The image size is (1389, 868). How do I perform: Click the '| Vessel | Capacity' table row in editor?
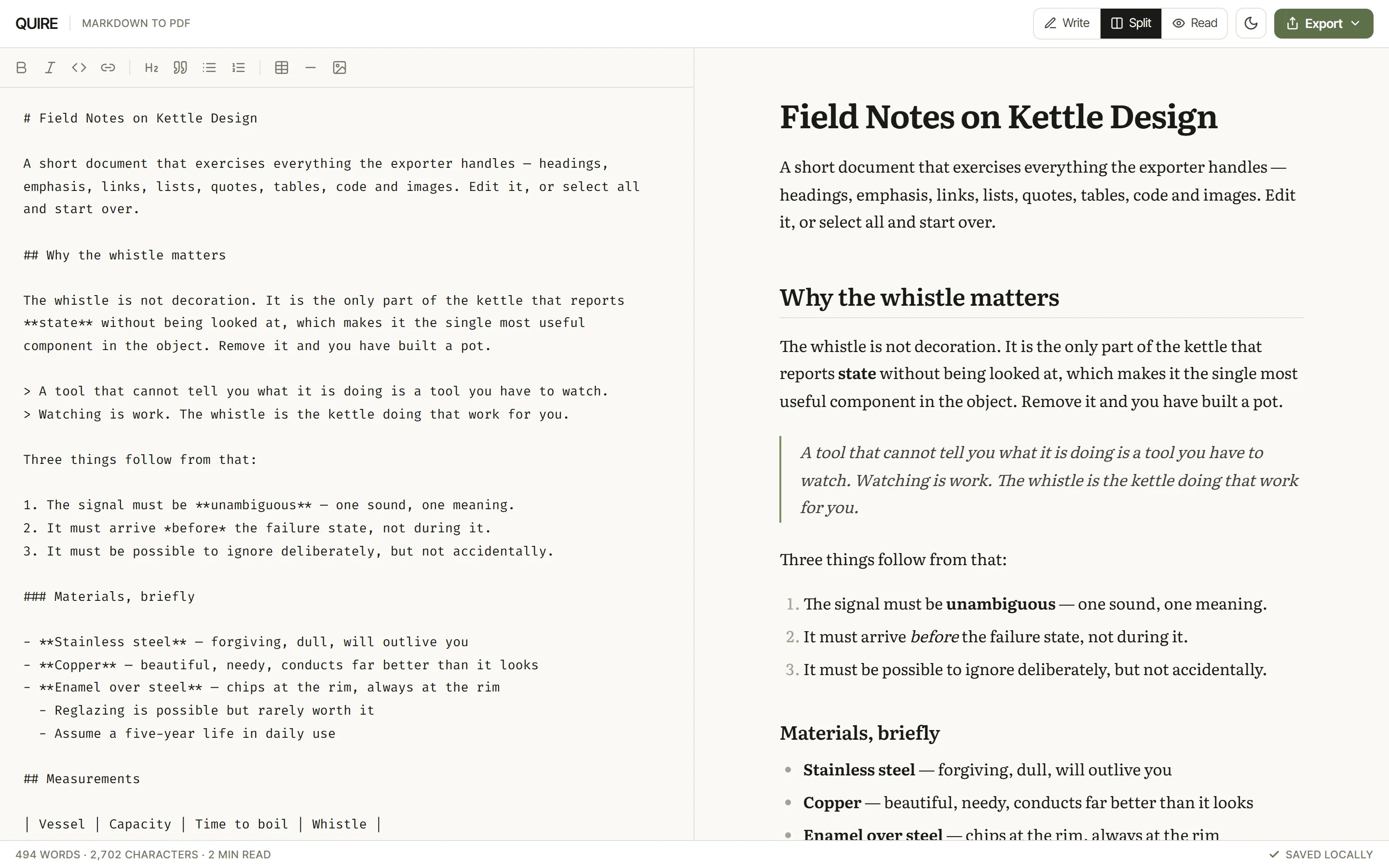pyautogui.click(x=203, y=825)
